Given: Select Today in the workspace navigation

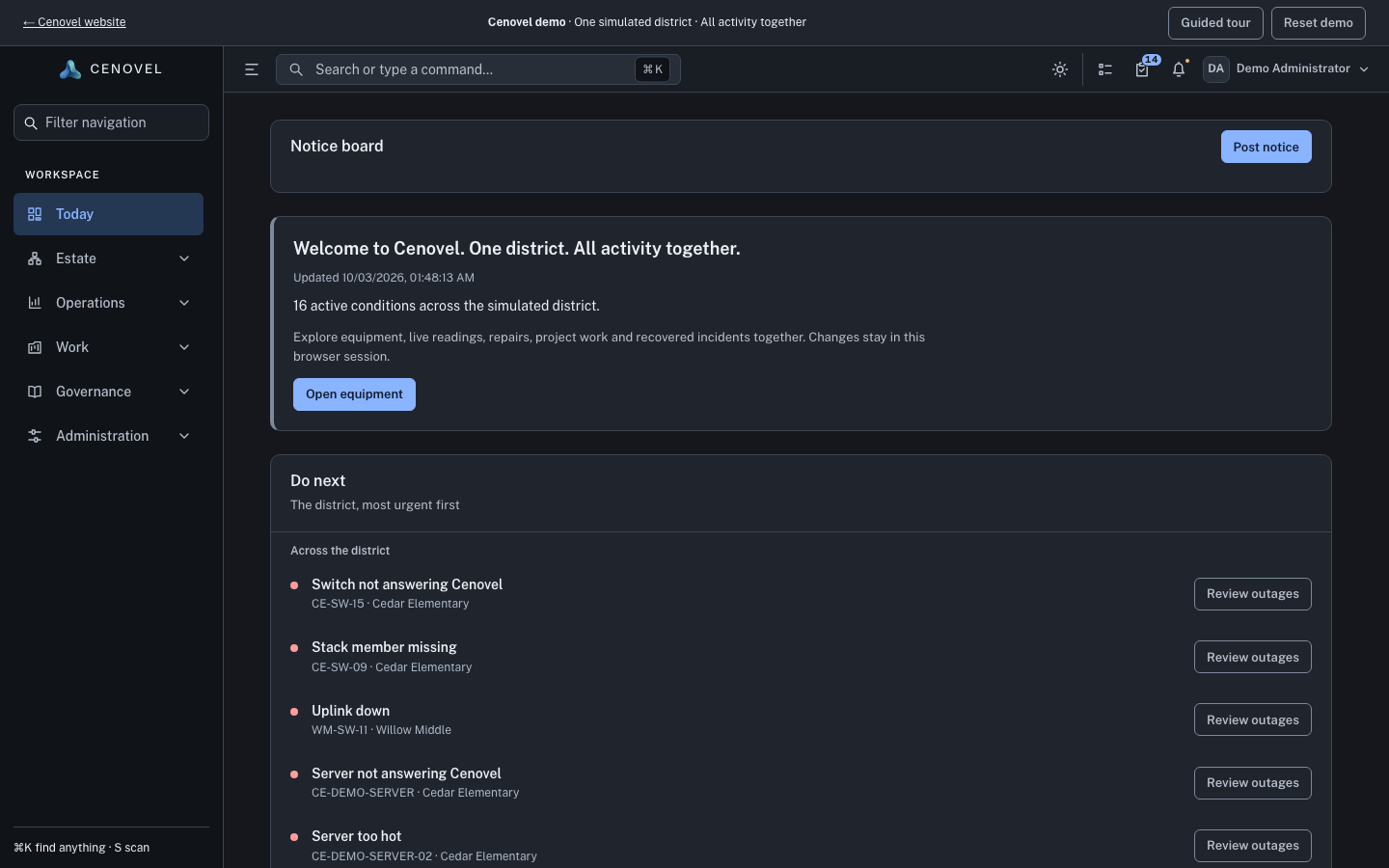Looking at the screenshot, I should coord(108,214).
